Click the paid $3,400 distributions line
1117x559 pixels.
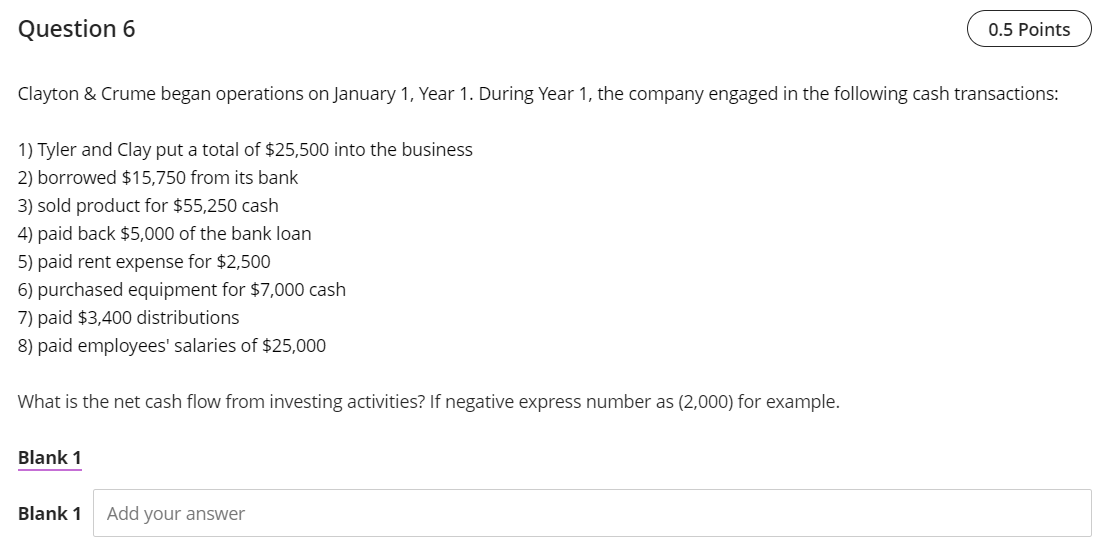(x=129, y=318)
